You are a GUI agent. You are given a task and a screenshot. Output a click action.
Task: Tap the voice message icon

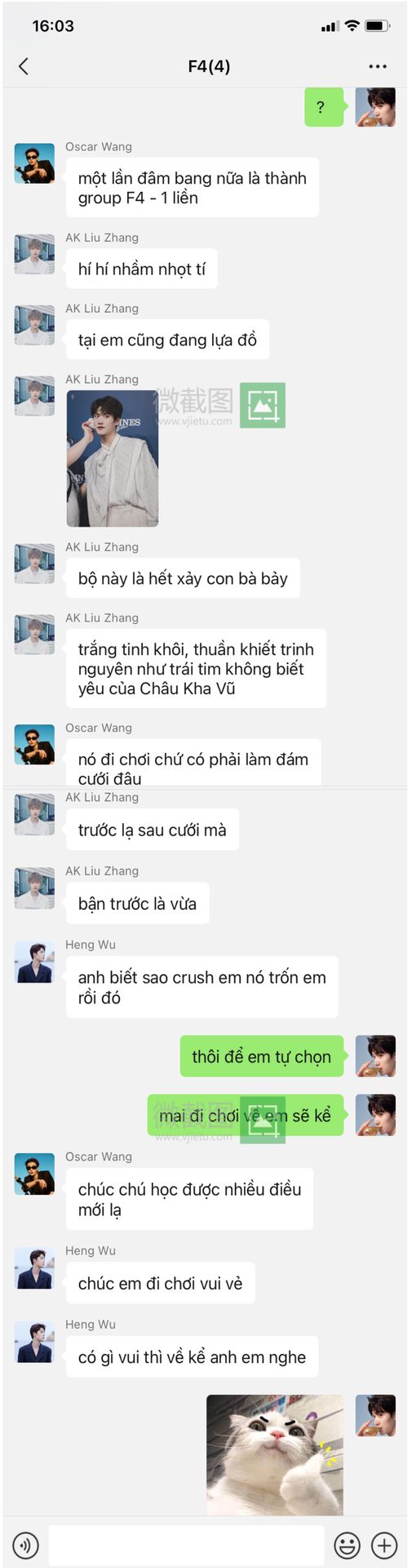pyautogui.click(x=26, y=1545)
